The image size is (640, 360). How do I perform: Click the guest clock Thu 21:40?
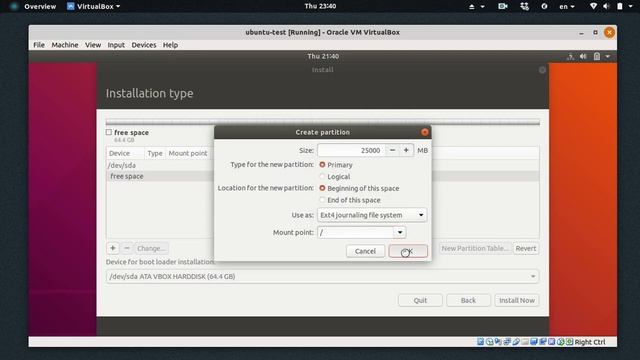pos(323,56)
